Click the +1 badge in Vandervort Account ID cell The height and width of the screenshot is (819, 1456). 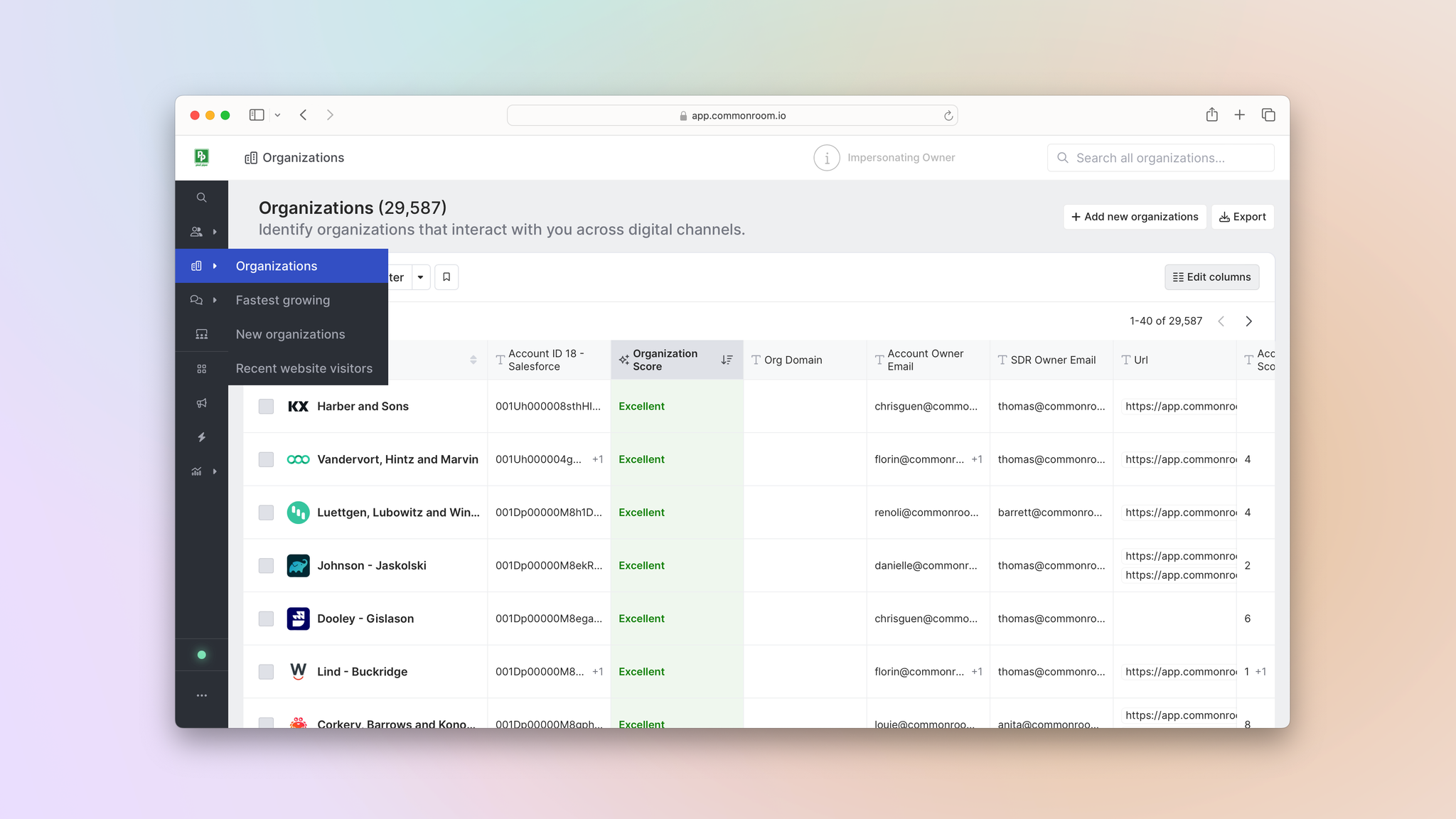pyautogui.click(x=597, y=459)
